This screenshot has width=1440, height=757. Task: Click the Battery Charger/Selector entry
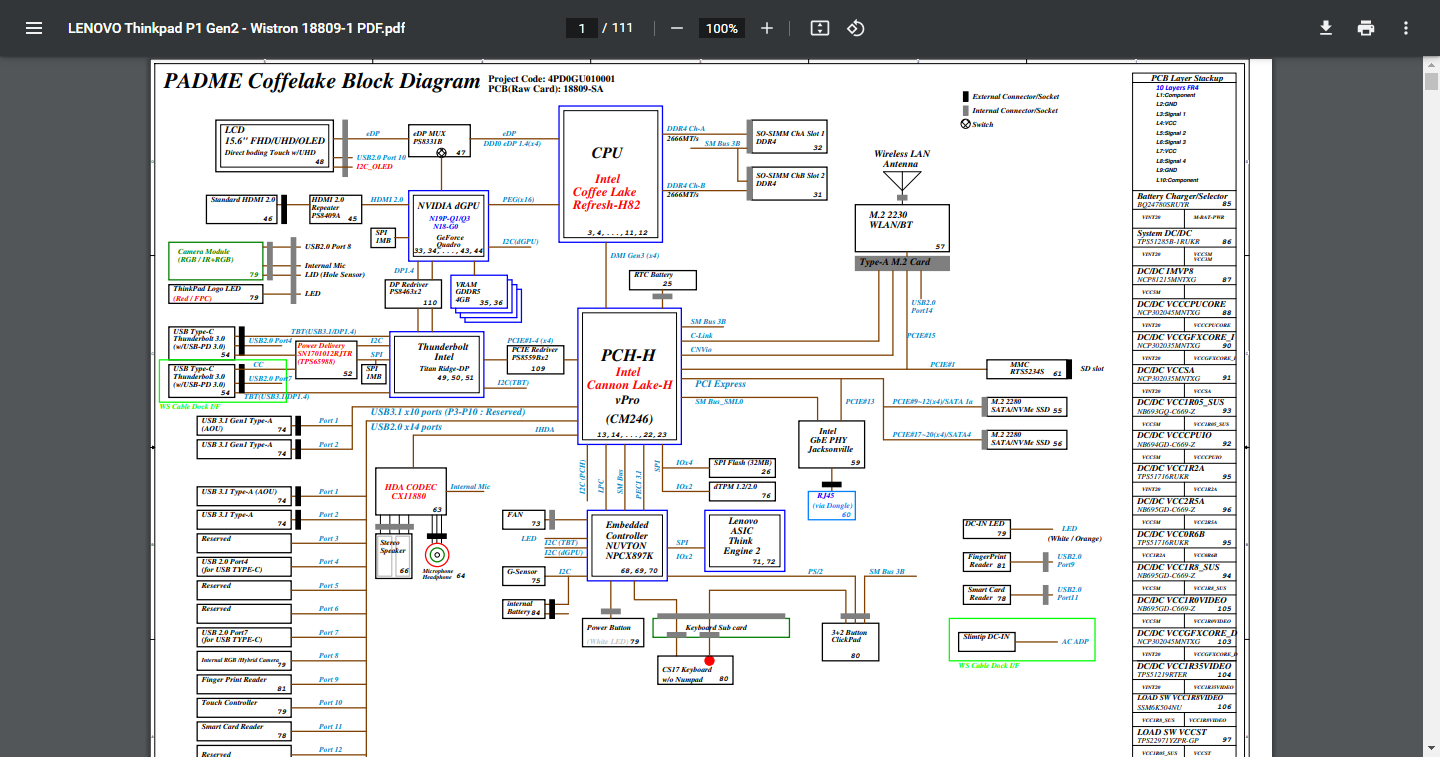[x=1186, y=200]
